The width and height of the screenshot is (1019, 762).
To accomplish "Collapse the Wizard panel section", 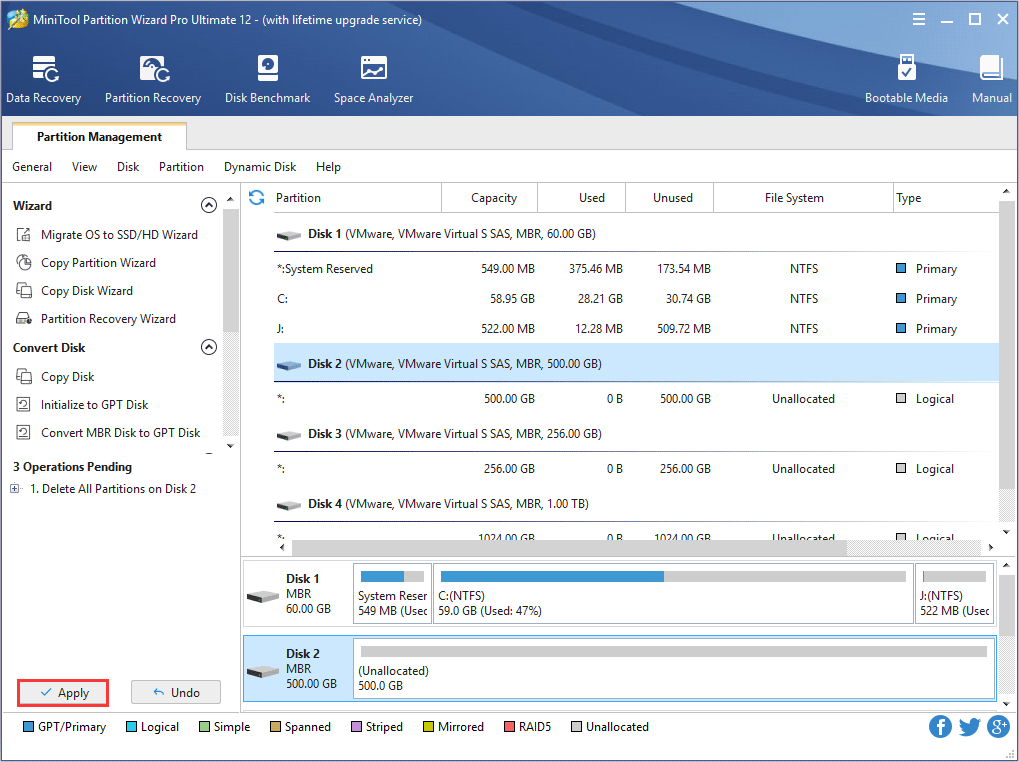I will click(209, 204).
